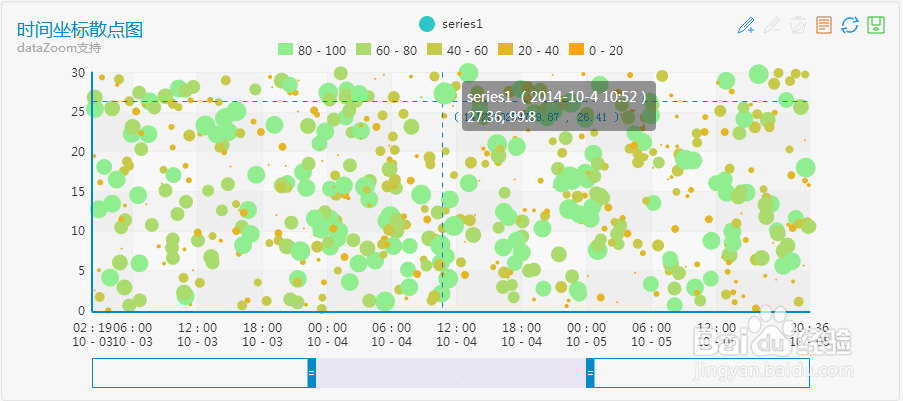Click the x-axis label 12:00 10-04
Screen dimensions: 903x401
pos(456,334)
